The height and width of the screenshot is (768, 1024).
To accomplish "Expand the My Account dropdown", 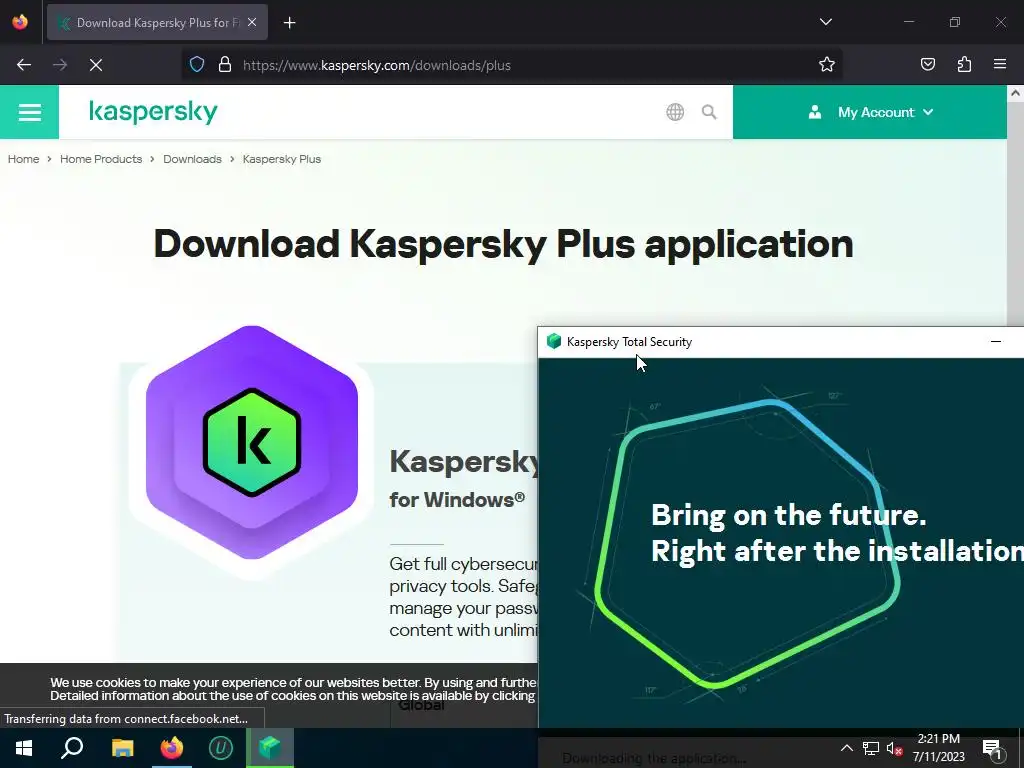I will click(x=870, y=112).
